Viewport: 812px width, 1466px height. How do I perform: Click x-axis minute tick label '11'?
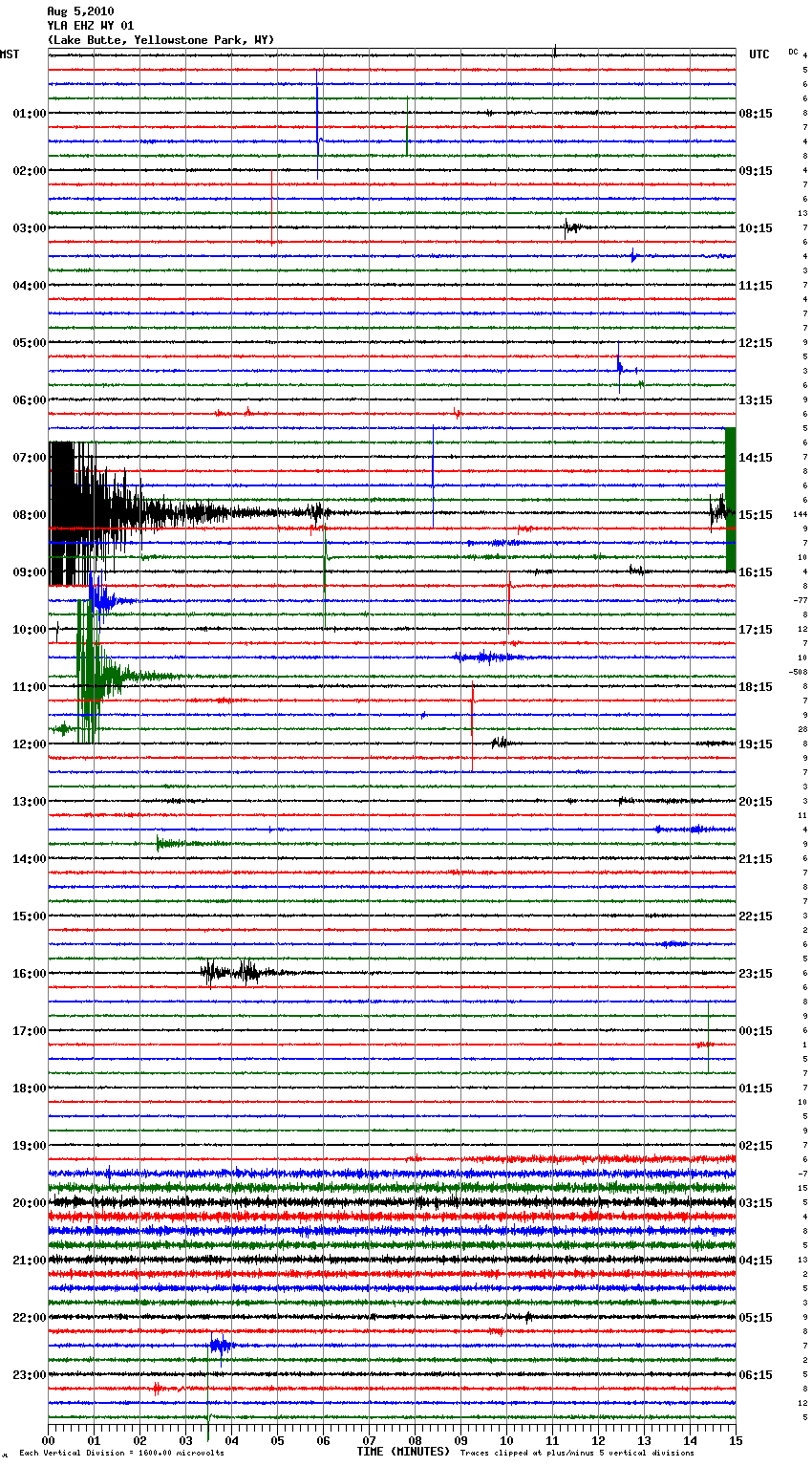click(x=552, y=1440)
